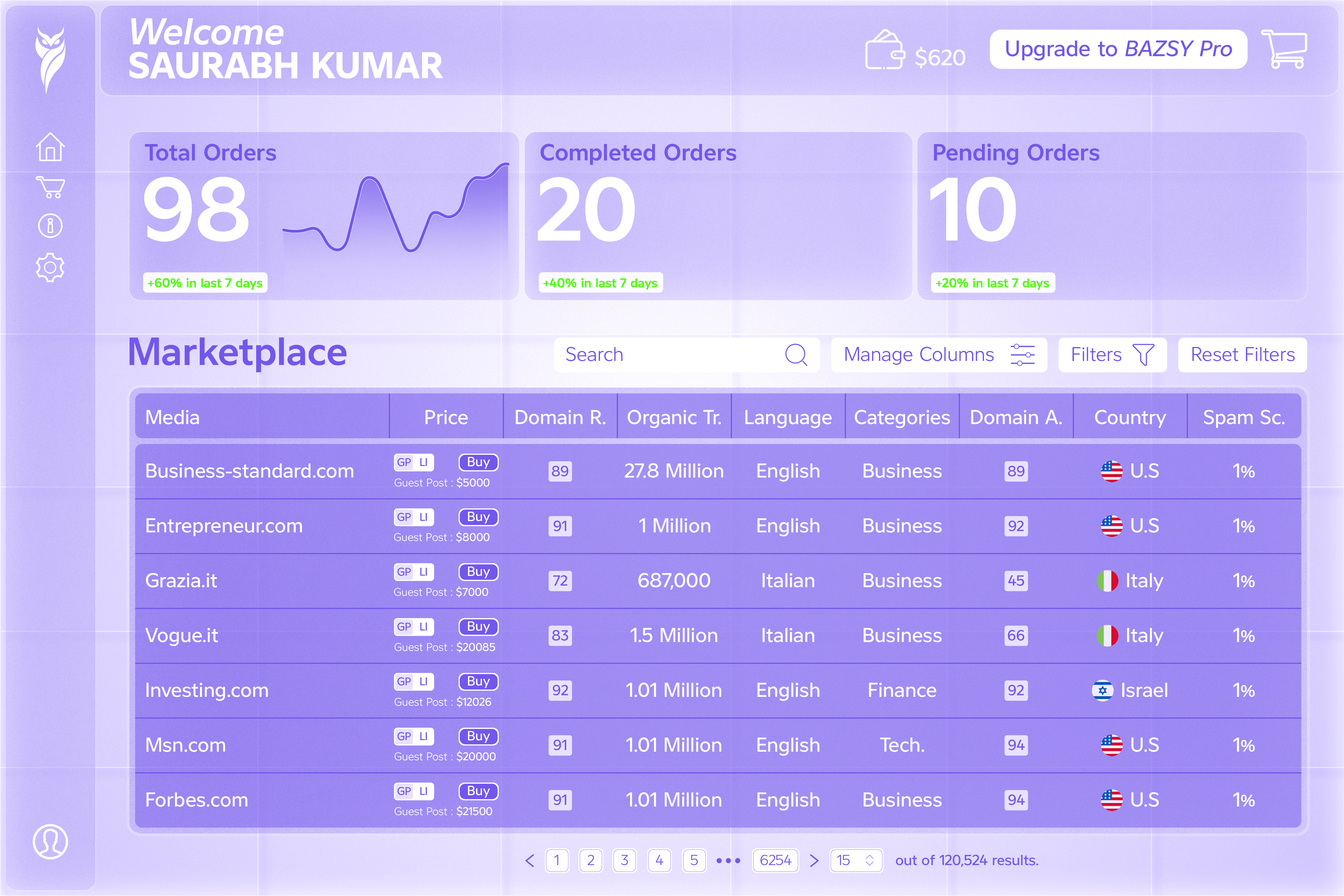Click the Msn.com media name
This screenshot has height=896, width=1344.
(186, 746)
